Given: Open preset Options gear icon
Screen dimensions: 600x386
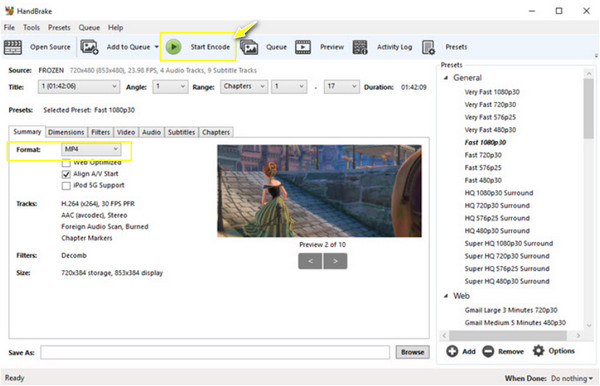Looking at the screenshot, I should [538, 351].
